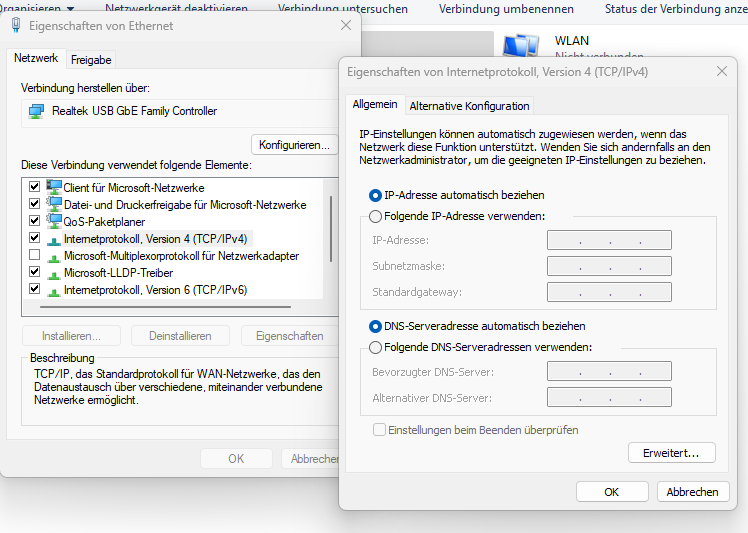Viewport: 748px width, 533px height.
Task: Switch to the Freigabe tab
Action: tap(91, 60)
